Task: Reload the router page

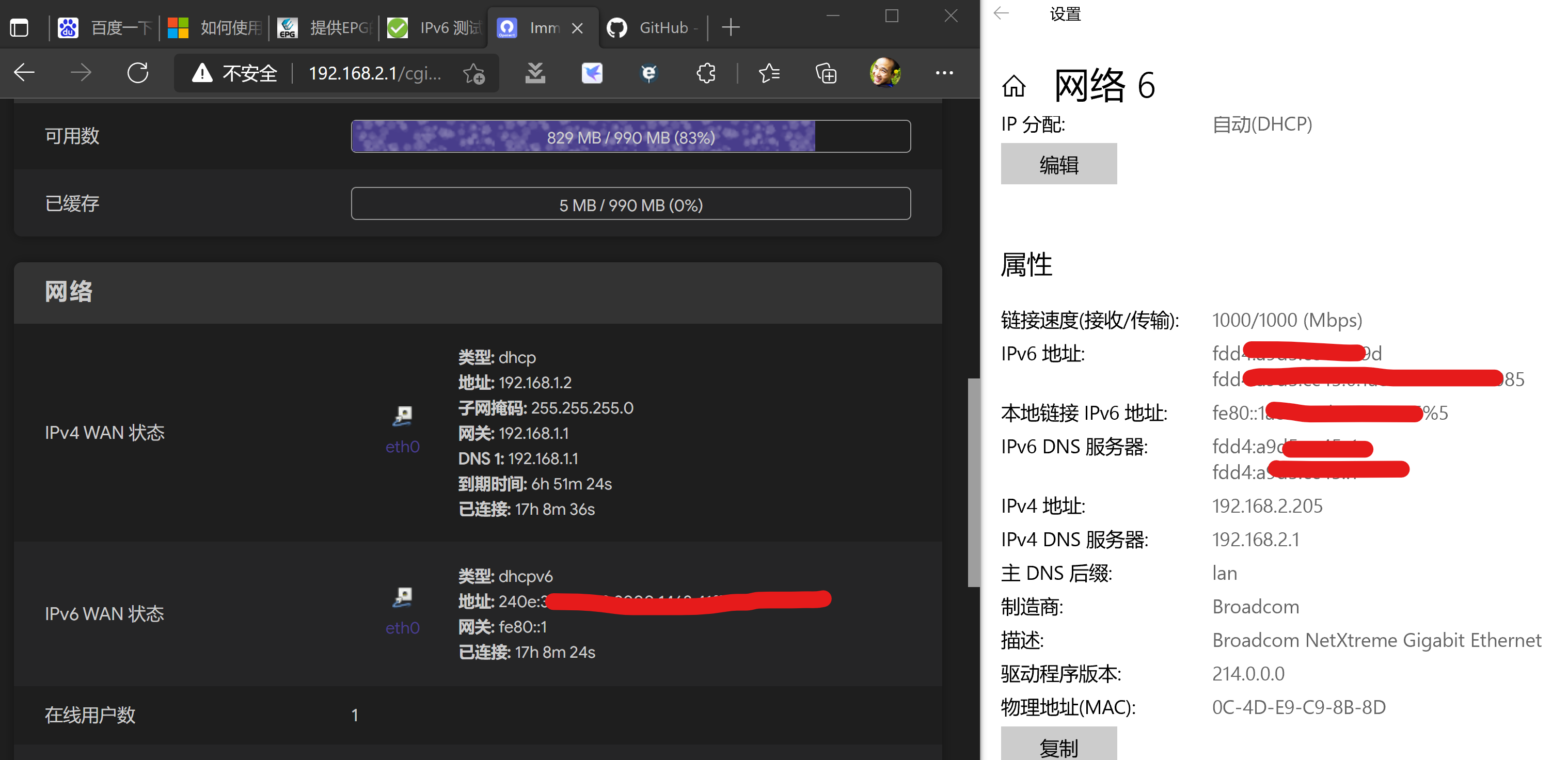Action: (x=137, y=73)
